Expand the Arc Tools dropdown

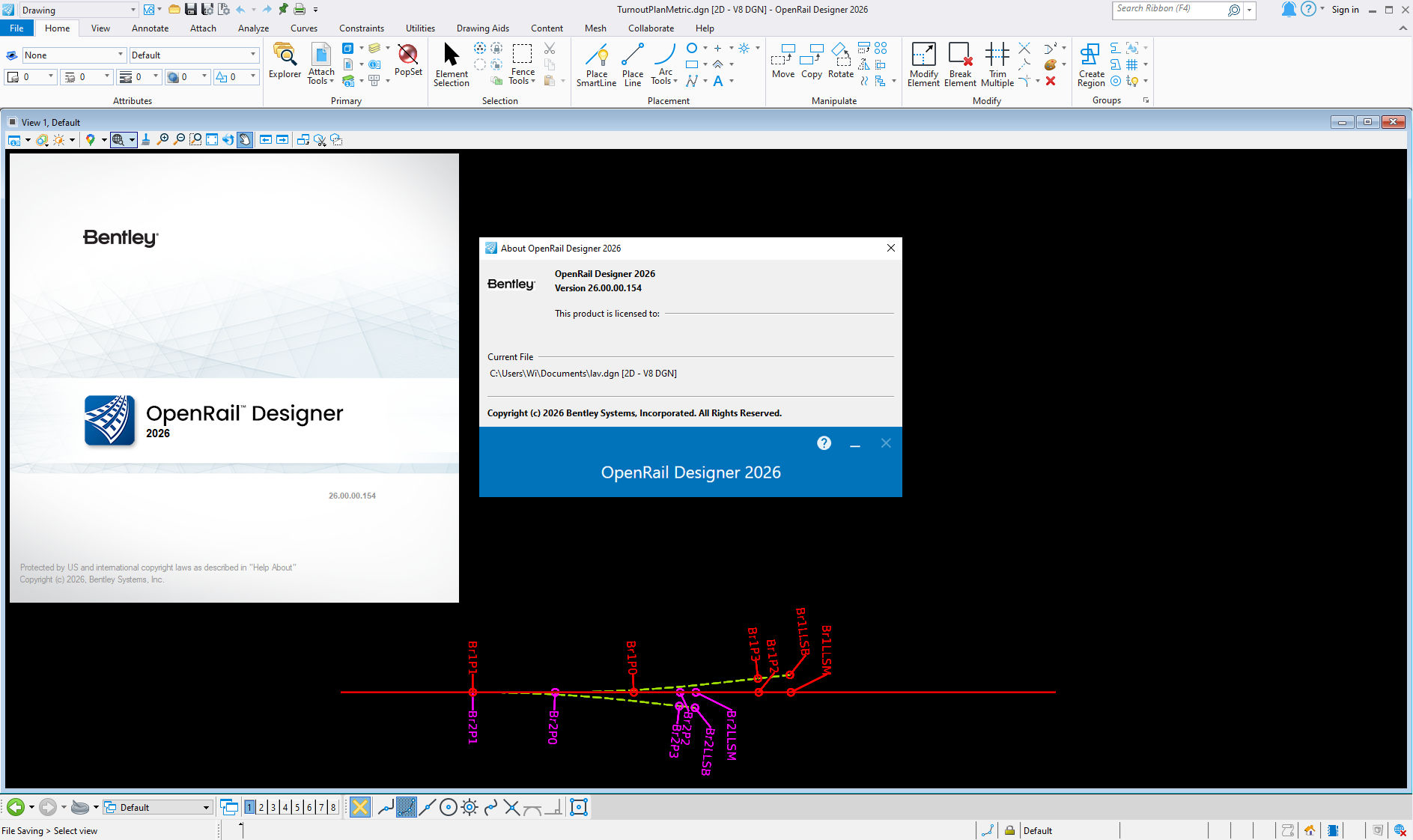[x=664, y=76]
